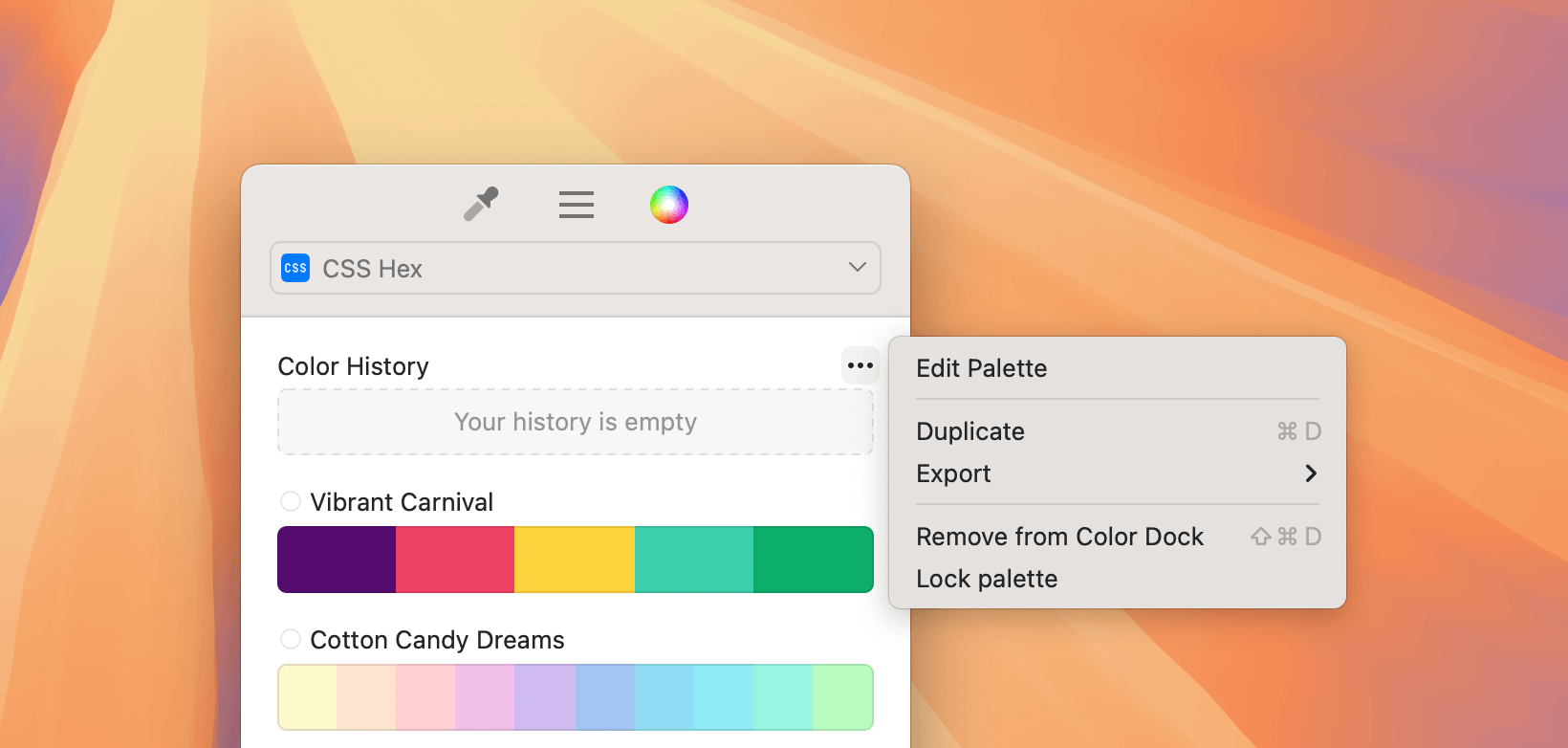Pick the pink-red swatch in Vibrant Carnival
This screenshot has width=1568, height=748.
(x=455, y=560)
